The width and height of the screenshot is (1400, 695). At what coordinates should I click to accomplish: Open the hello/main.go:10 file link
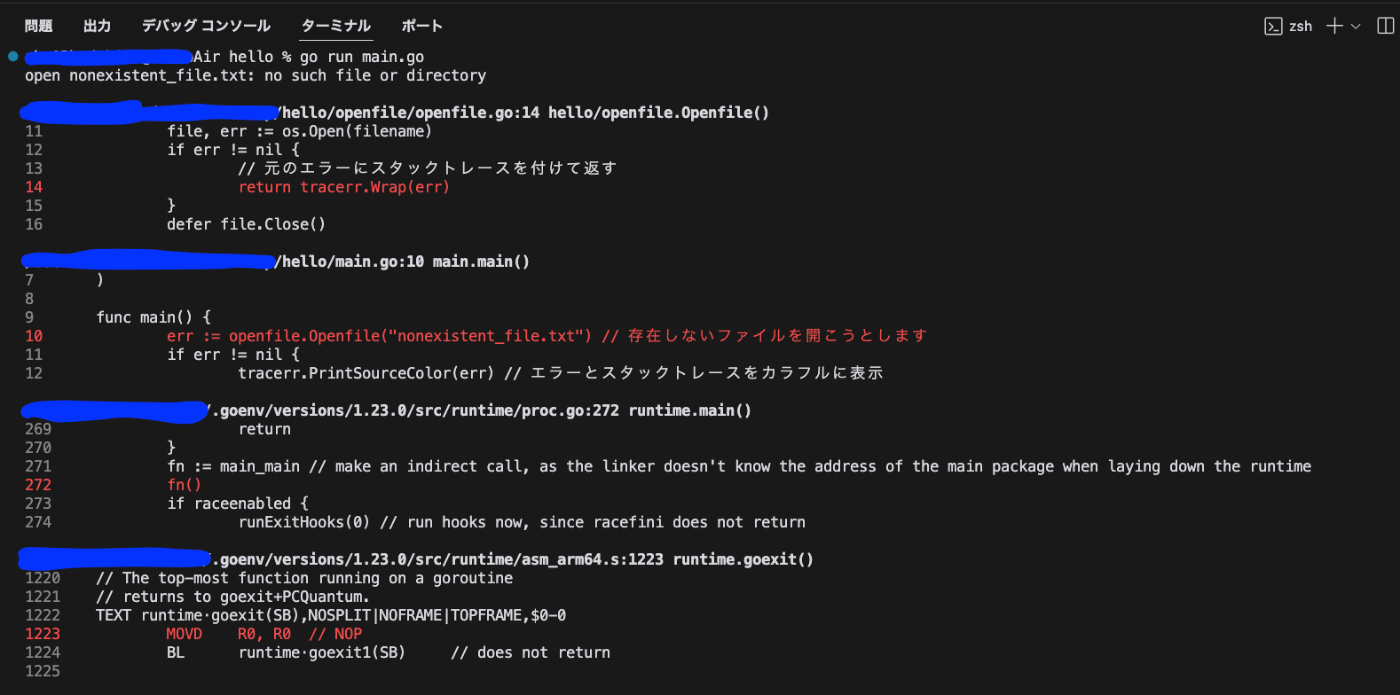click(347, 262)
